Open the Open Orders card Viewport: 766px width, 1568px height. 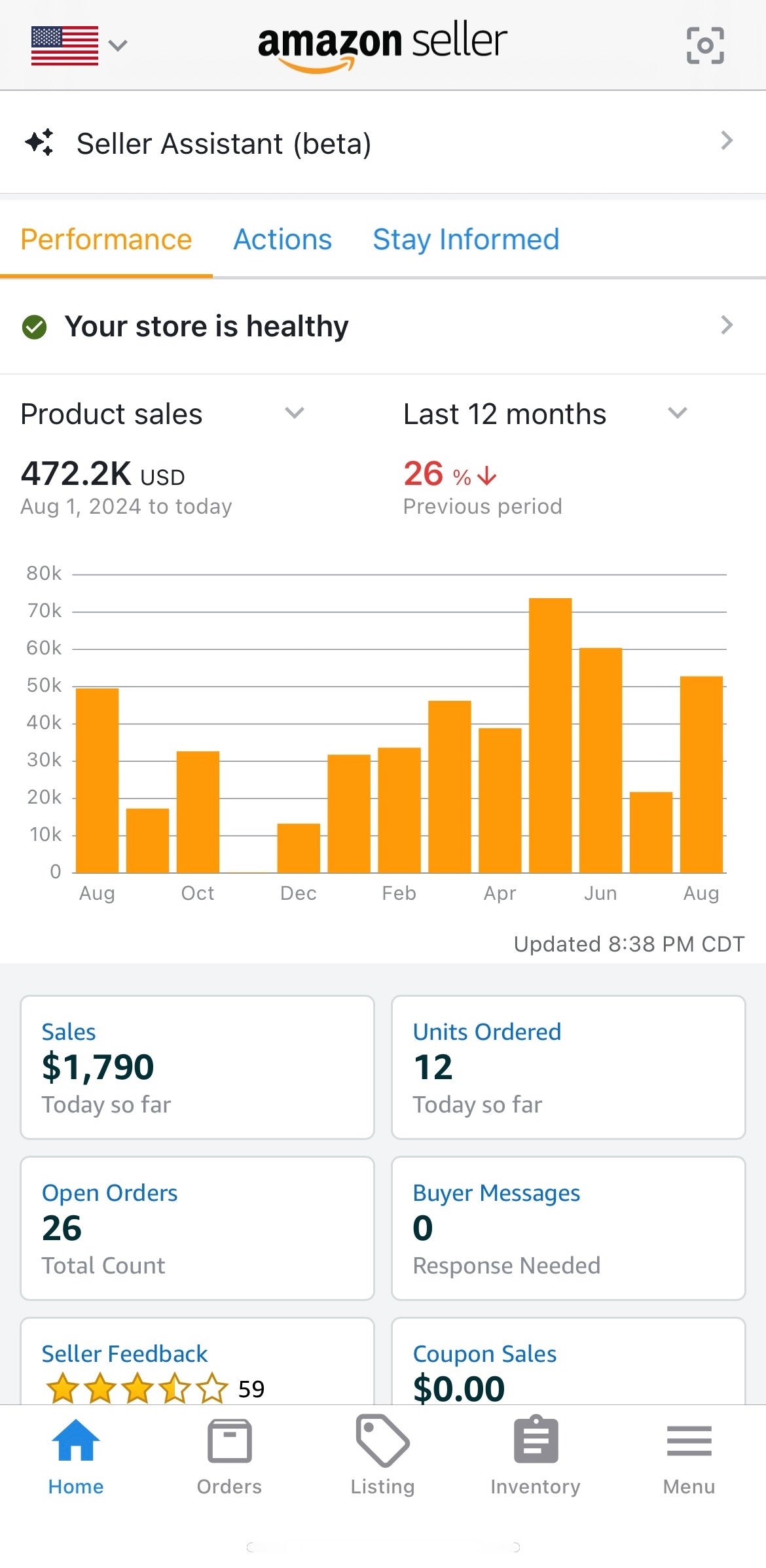tap(197, 1228)
